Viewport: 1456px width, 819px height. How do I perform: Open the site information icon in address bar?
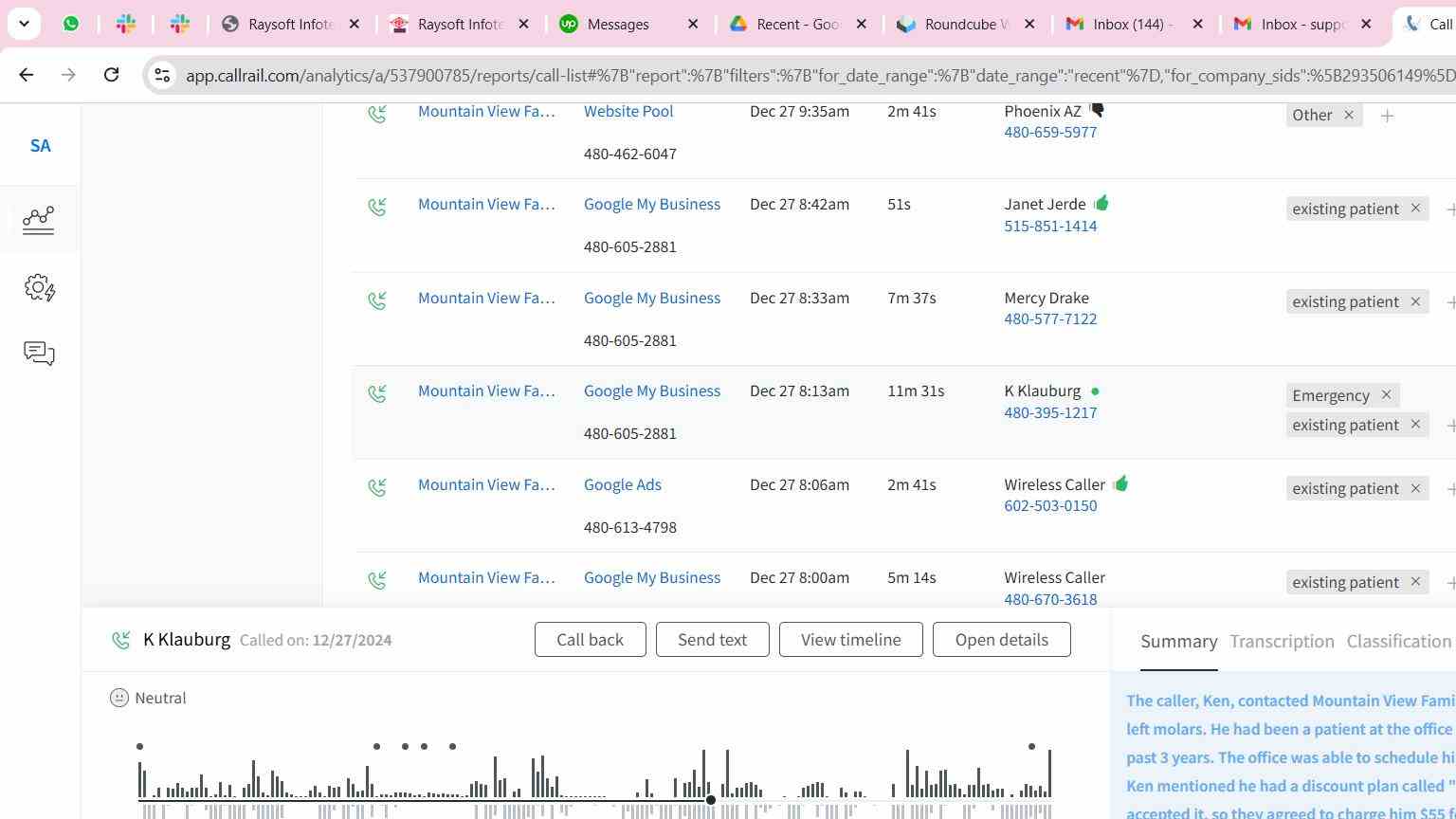(162, 75)
